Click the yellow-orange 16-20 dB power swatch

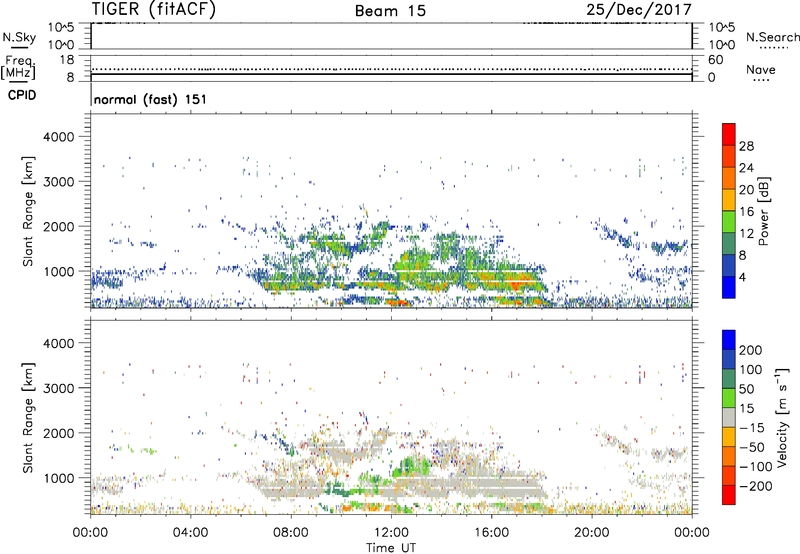[729, 199]
